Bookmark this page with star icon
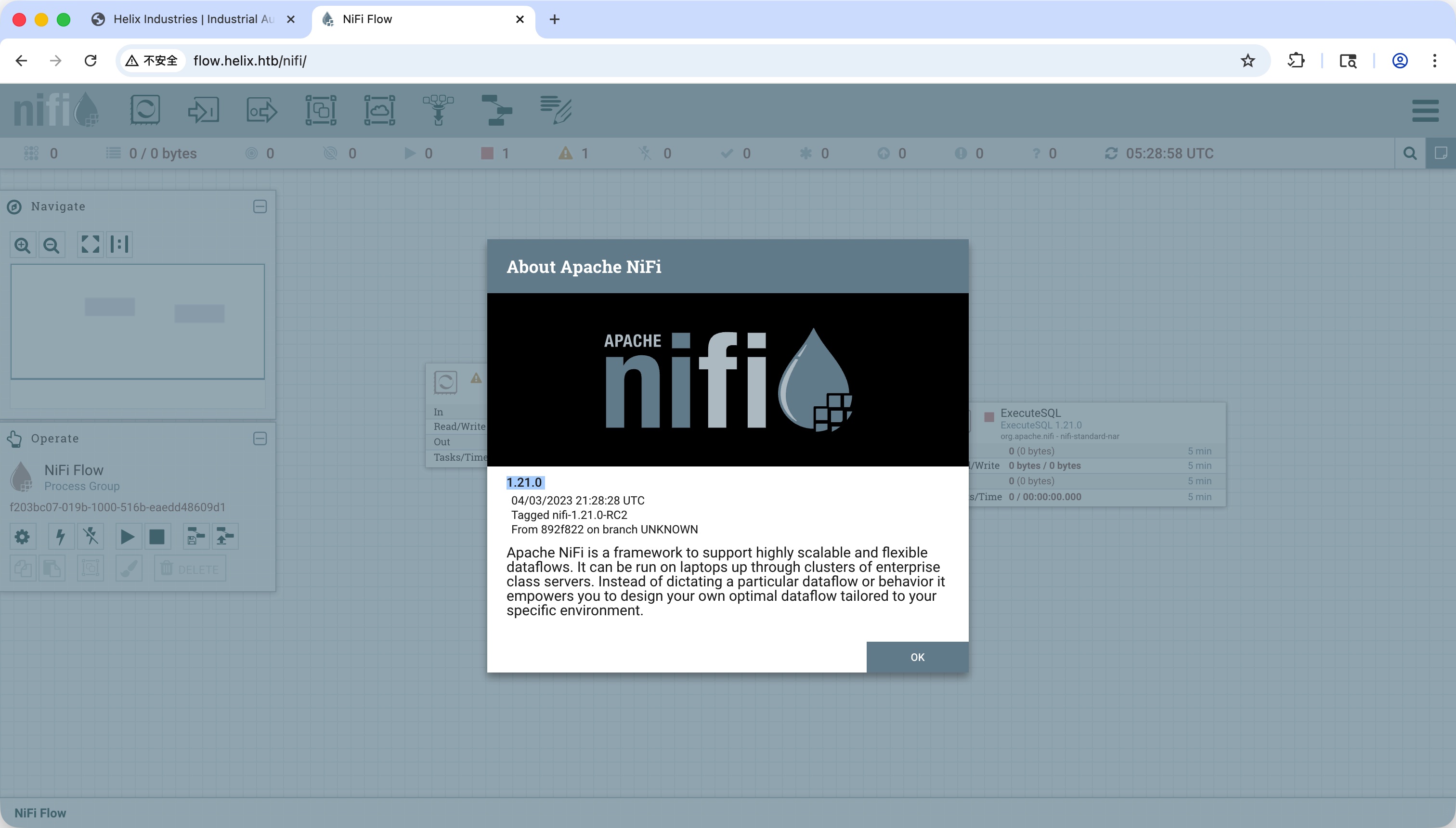The image size is (1456, 828). 1248,60
